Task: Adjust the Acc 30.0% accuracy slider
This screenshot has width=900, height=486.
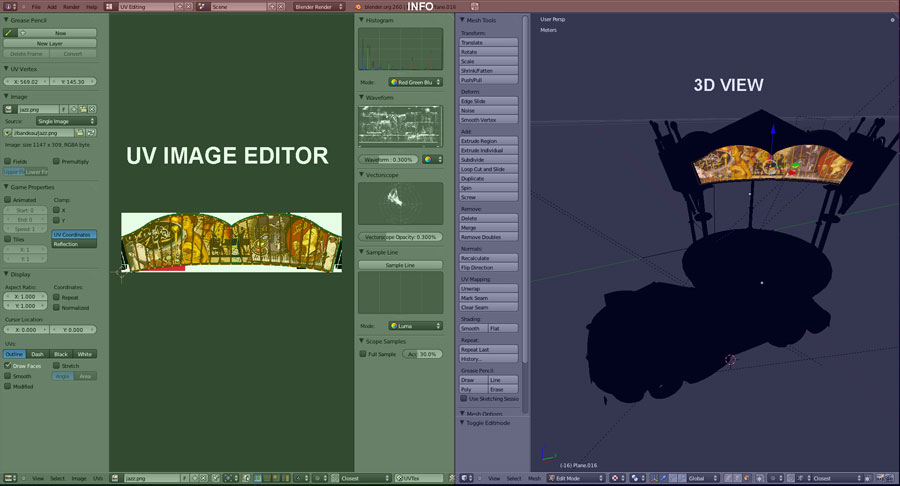Action: coord(422,354)
